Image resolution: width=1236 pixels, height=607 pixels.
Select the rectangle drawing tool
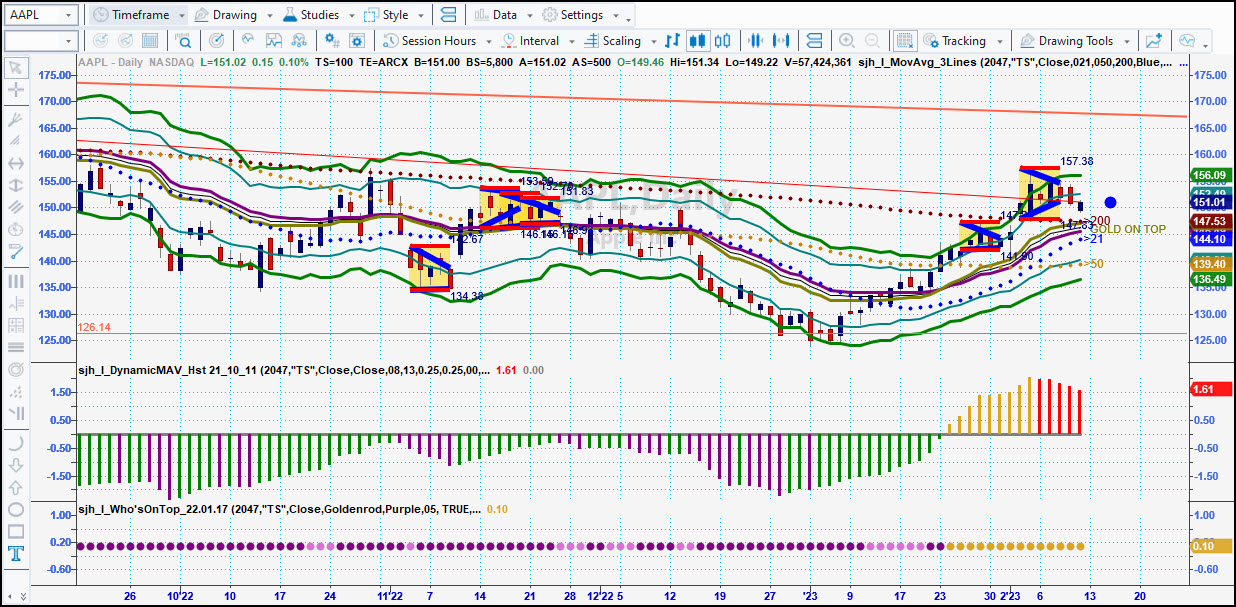tap(15, 532)
